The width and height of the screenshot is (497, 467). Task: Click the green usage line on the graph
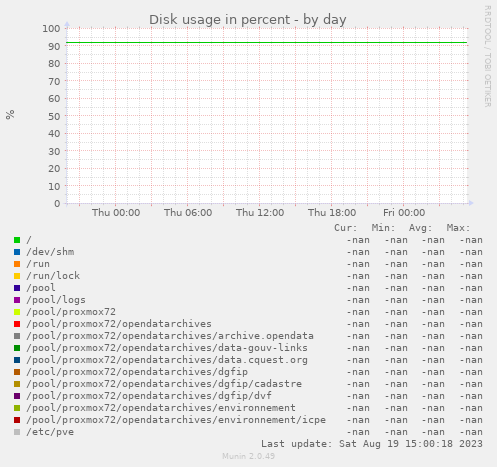point(267,43)
